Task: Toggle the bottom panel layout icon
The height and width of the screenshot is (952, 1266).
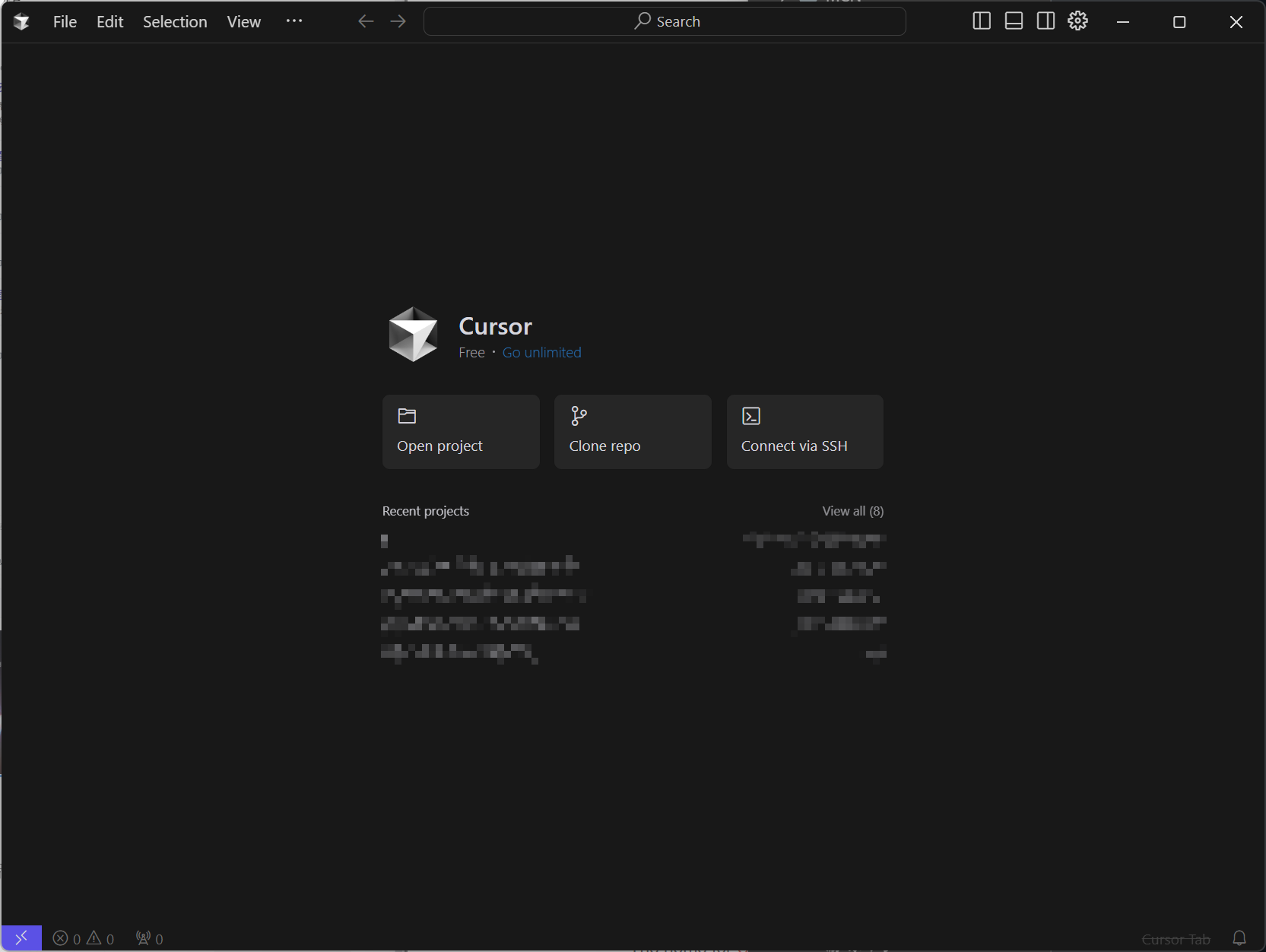Action: pos(1014,21)
